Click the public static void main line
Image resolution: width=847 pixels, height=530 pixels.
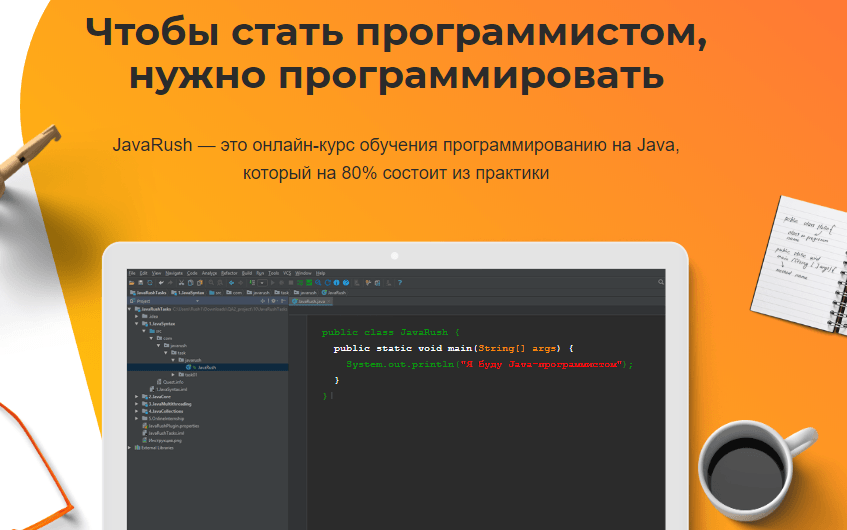coord(454,348)
